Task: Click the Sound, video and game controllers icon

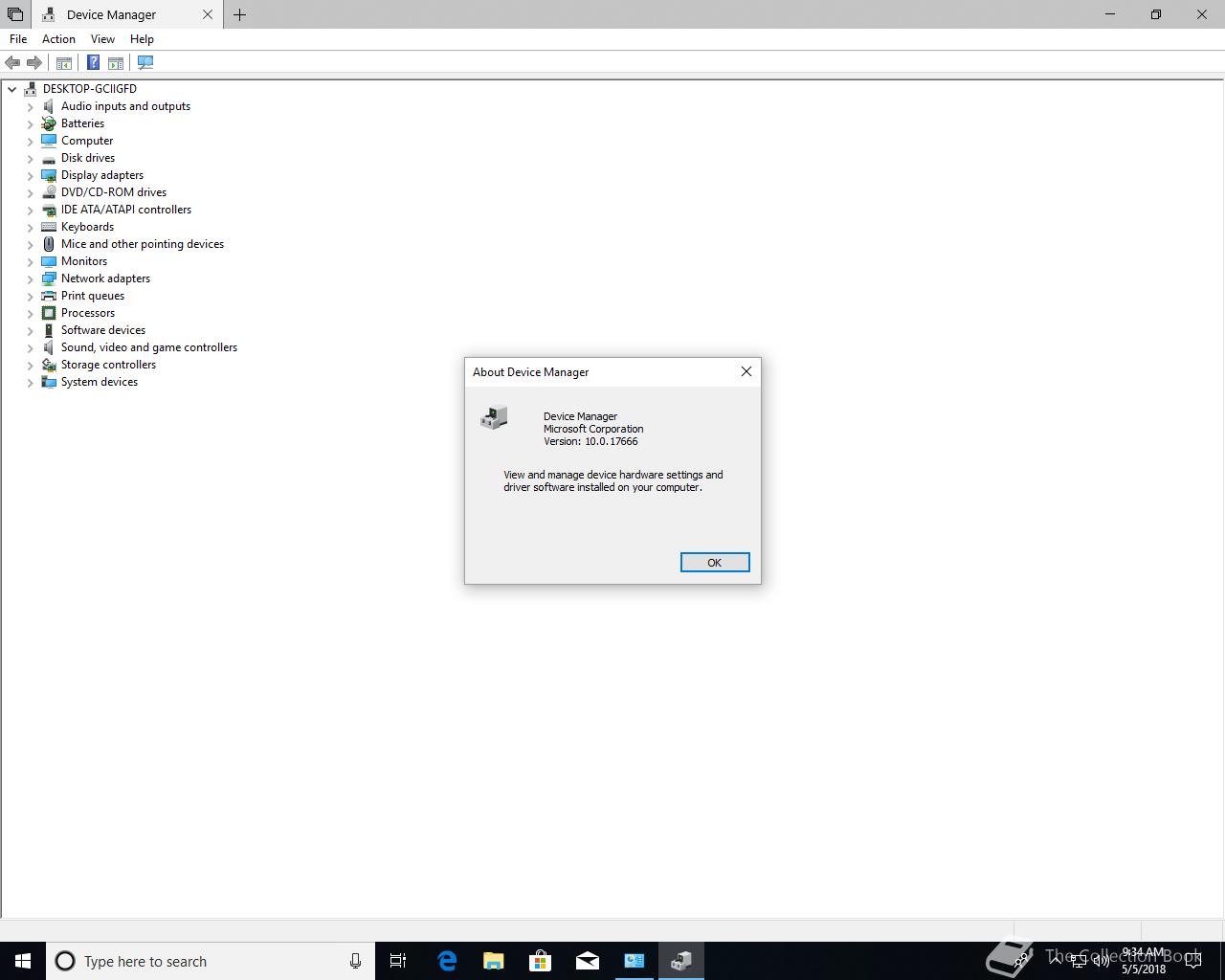Action: point(49,347)
